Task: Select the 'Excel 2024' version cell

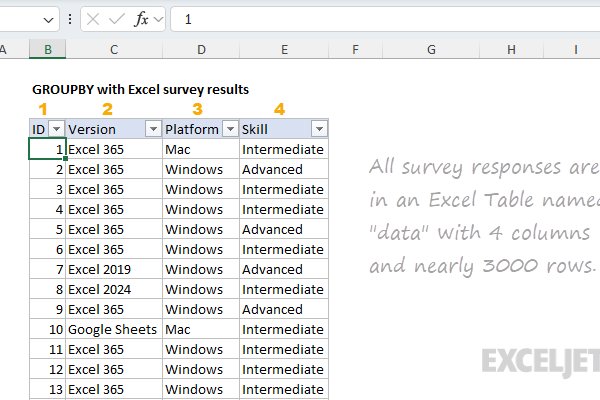Action: [114, 289]
